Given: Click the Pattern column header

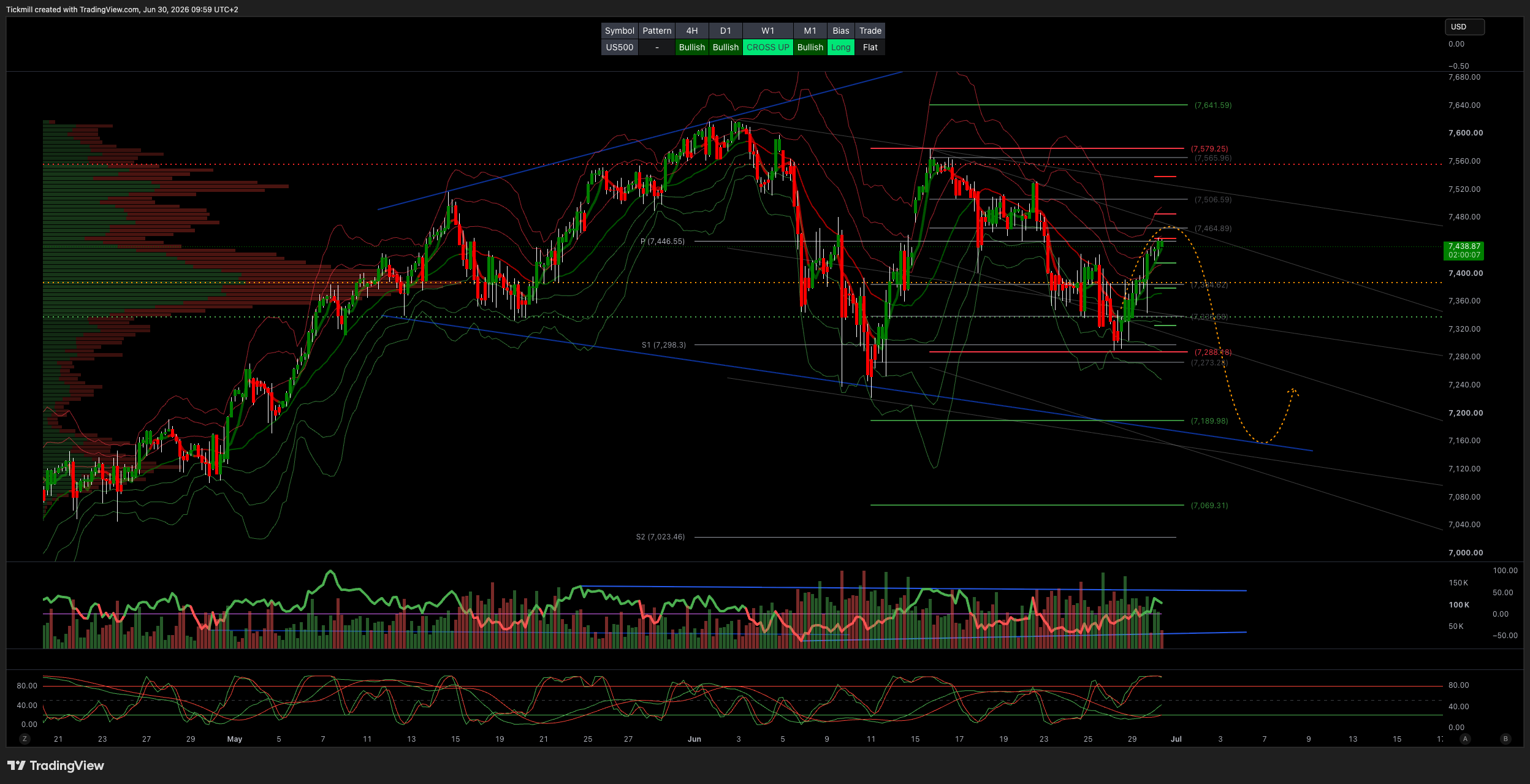Looking at the screenshot, I should point(657,31).
